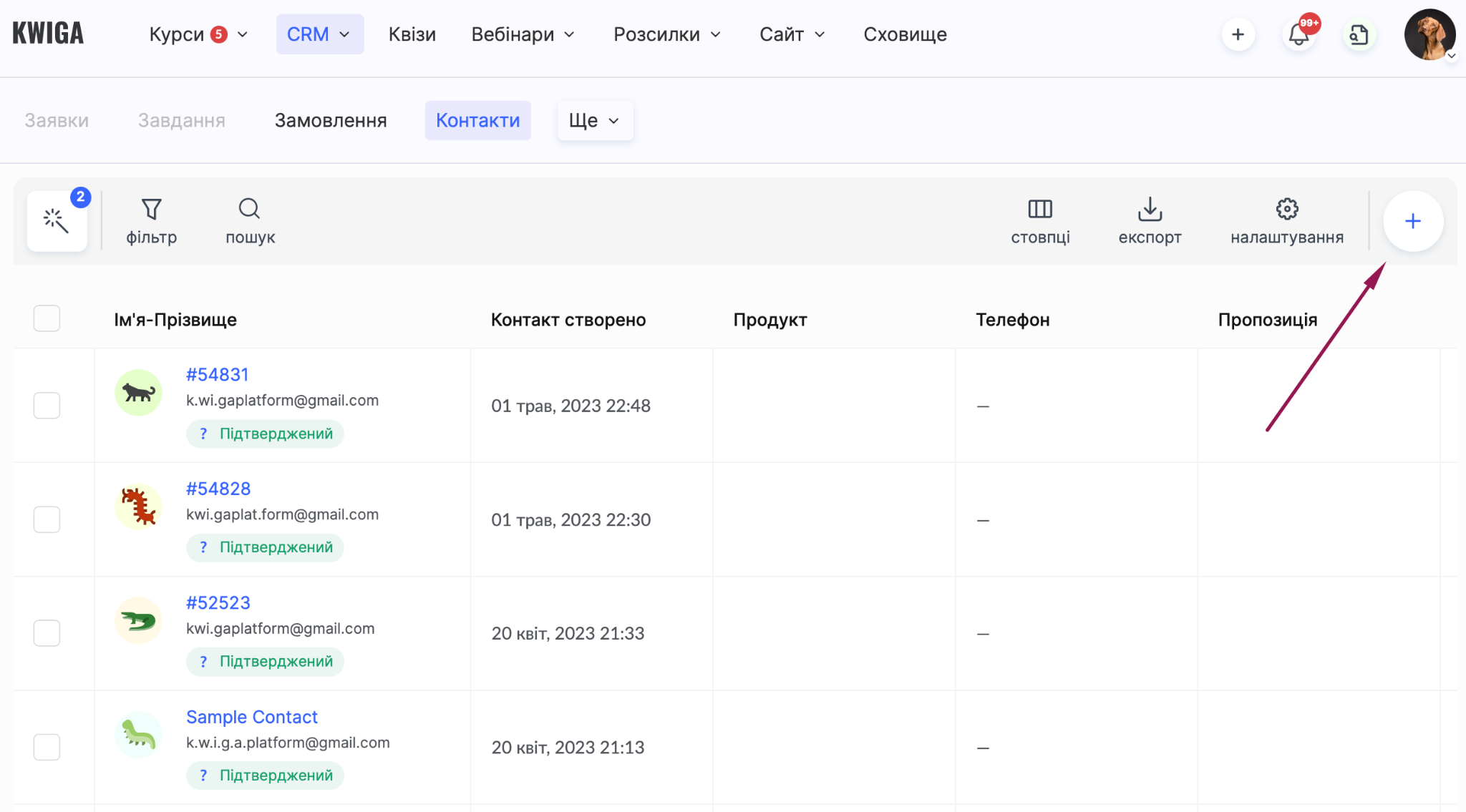Open the magic wand quick-actions button
The height and width of the screenshot is (812, 1466).
[57, 221]
